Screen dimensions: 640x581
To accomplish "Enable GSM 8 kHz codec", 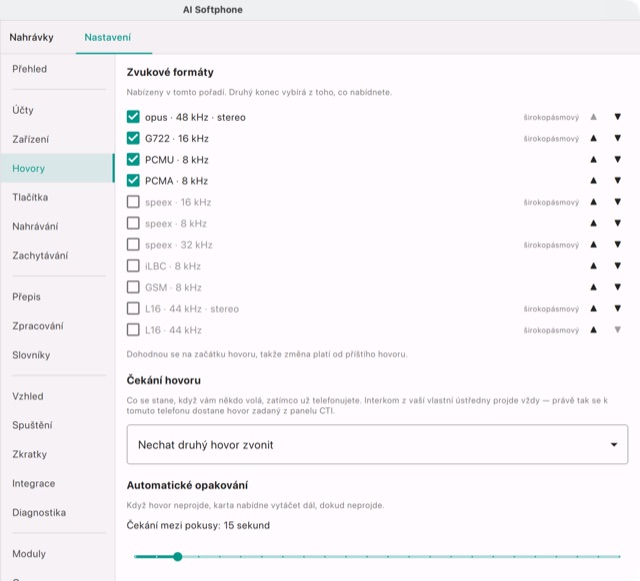I will [x=133, y=287].
